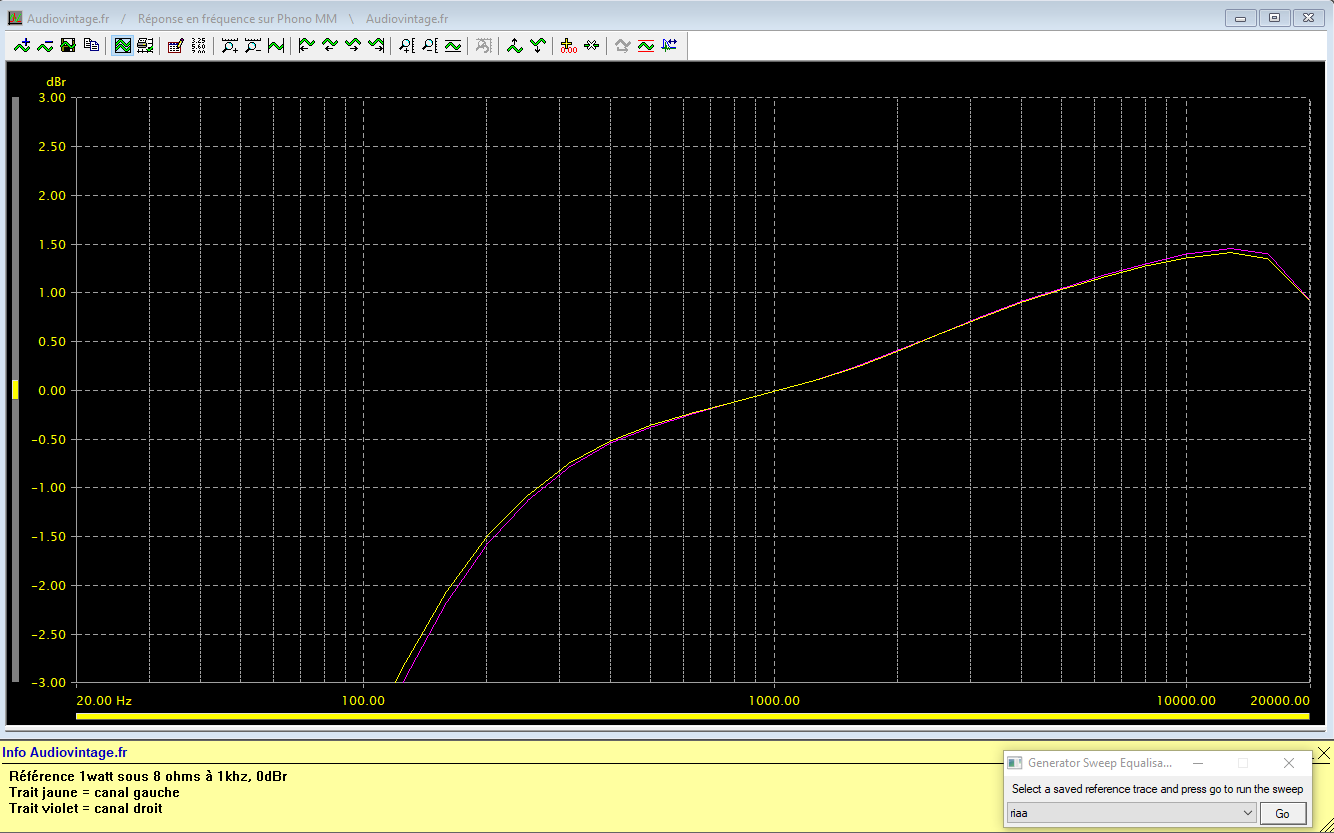This screenshot has width=1334, height=833.
Task: Close the Generator Sweep Equalisation dialog
Action: click(1289, 763)
